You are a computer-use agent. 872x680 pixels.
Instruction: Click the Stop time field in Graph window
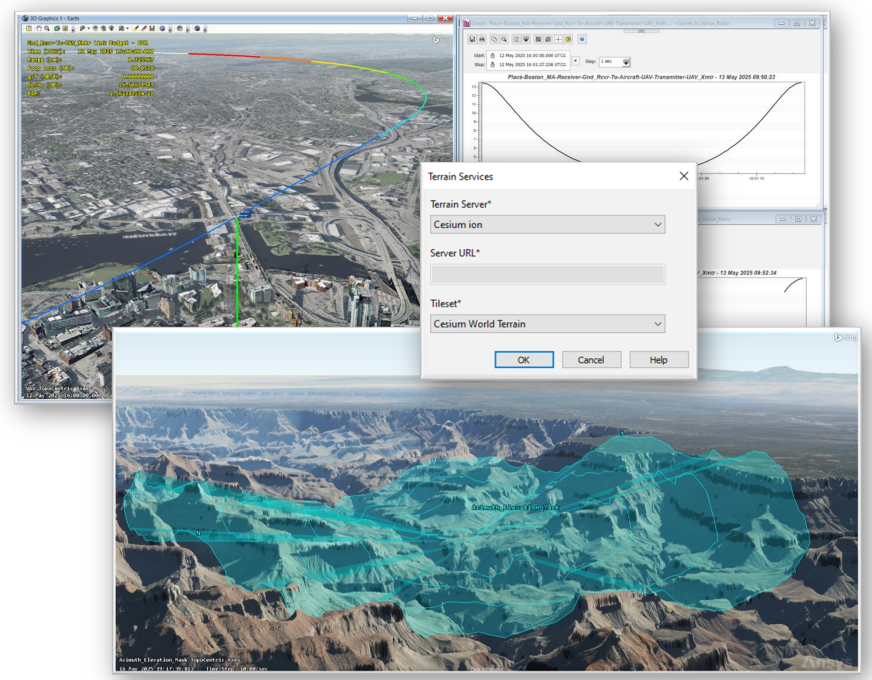pyautogui.click(x=532, y=65)
